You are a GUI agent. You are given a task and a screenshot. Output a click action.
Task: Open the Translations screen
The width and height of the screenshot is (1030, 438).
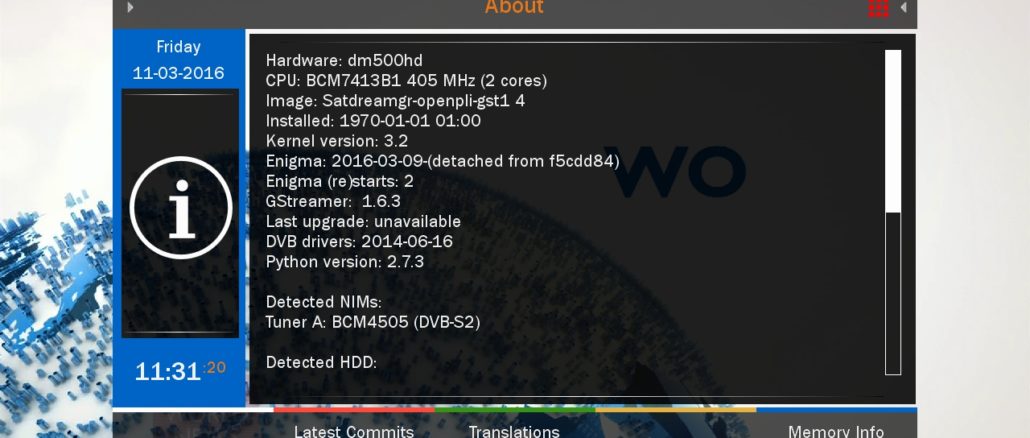[514, 431]
